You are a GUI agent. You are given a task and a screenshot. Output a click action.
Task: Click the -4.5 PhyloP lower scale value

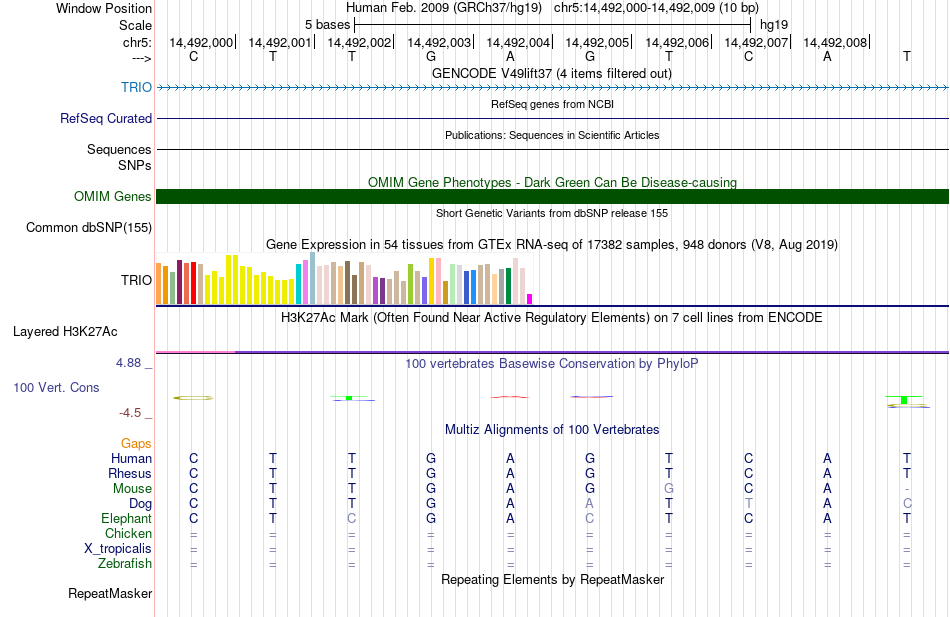(130, 413)
